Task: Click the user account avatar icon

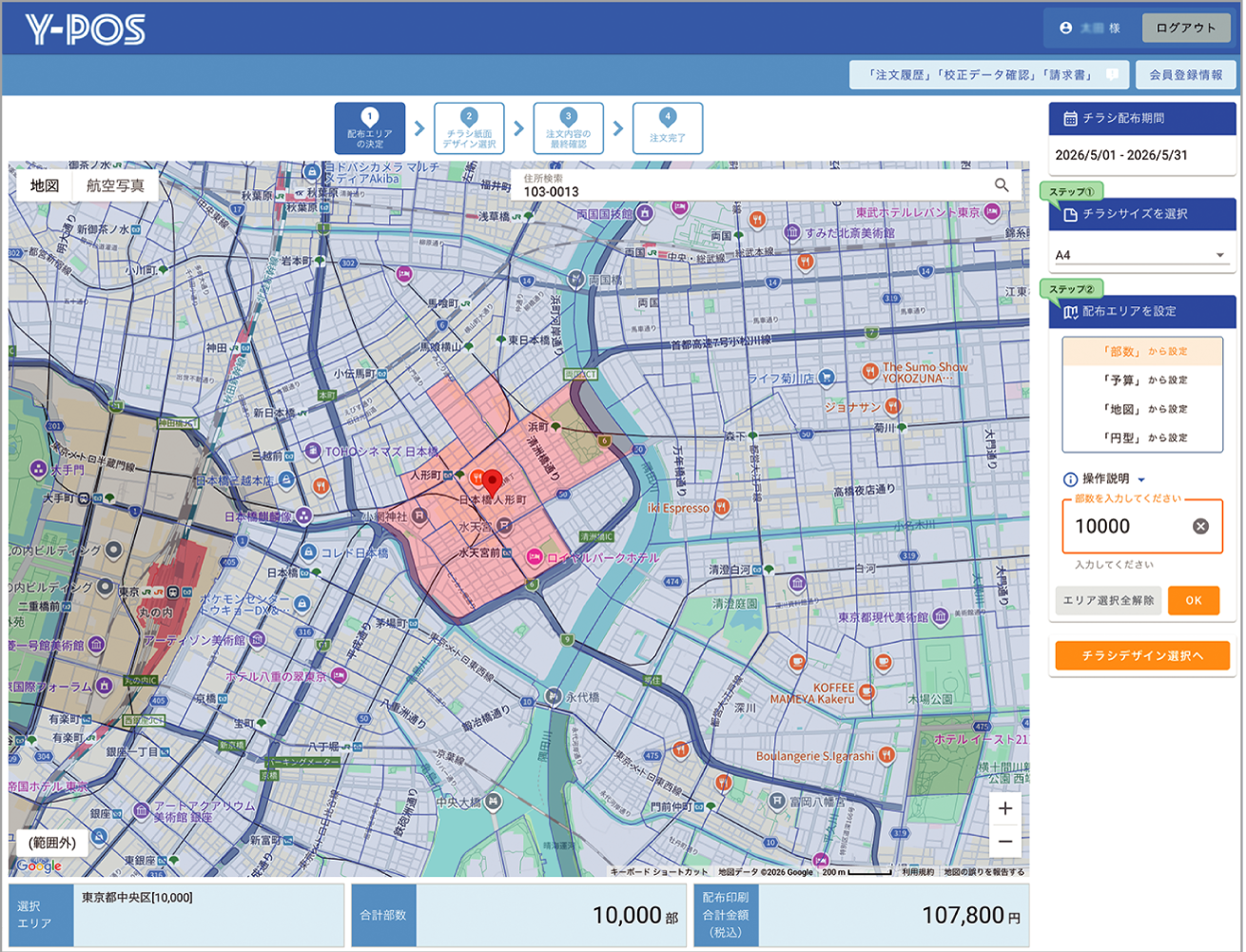Action: (1066, 29)
